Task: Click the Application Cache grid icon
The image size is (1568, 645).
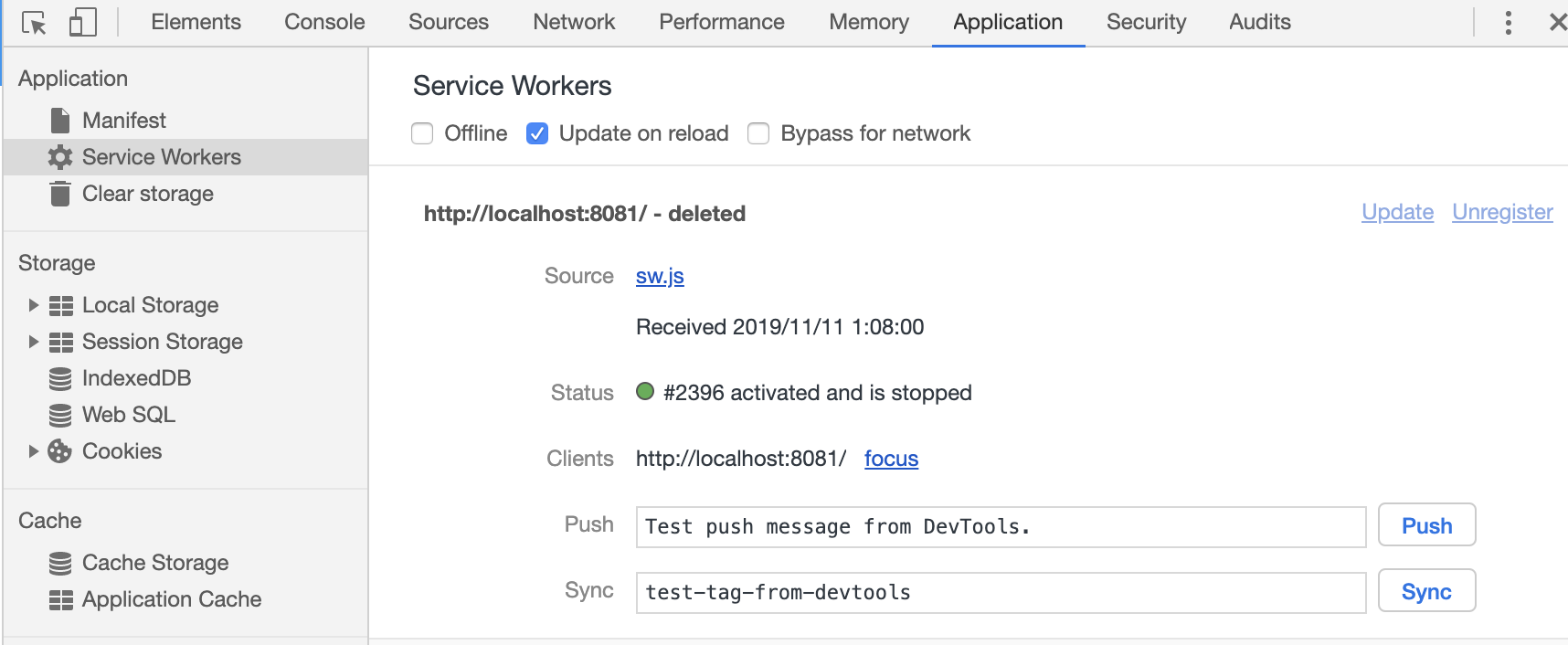Action: 60,599
